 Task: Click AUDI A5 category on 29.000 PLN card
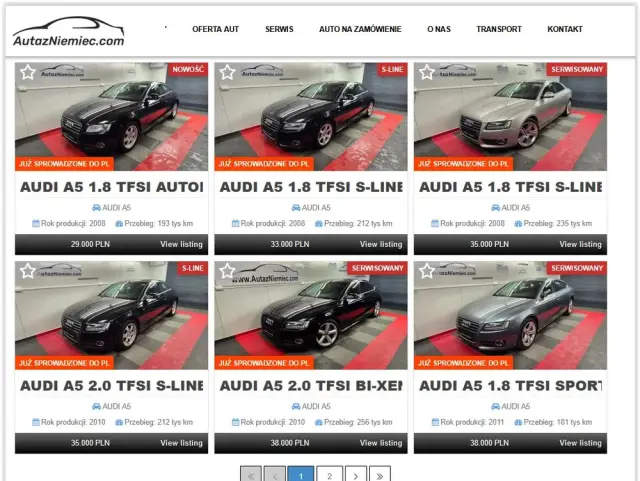[116, 208]
